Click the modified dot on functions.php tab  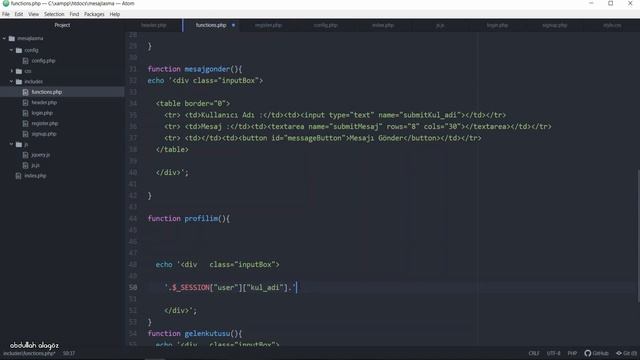[233, 25]
